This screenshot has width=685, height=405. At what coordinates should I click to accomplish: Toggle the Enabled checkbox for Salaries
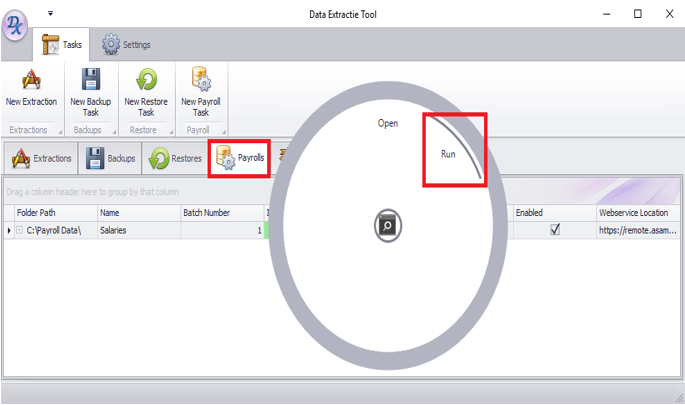(555, 230)
